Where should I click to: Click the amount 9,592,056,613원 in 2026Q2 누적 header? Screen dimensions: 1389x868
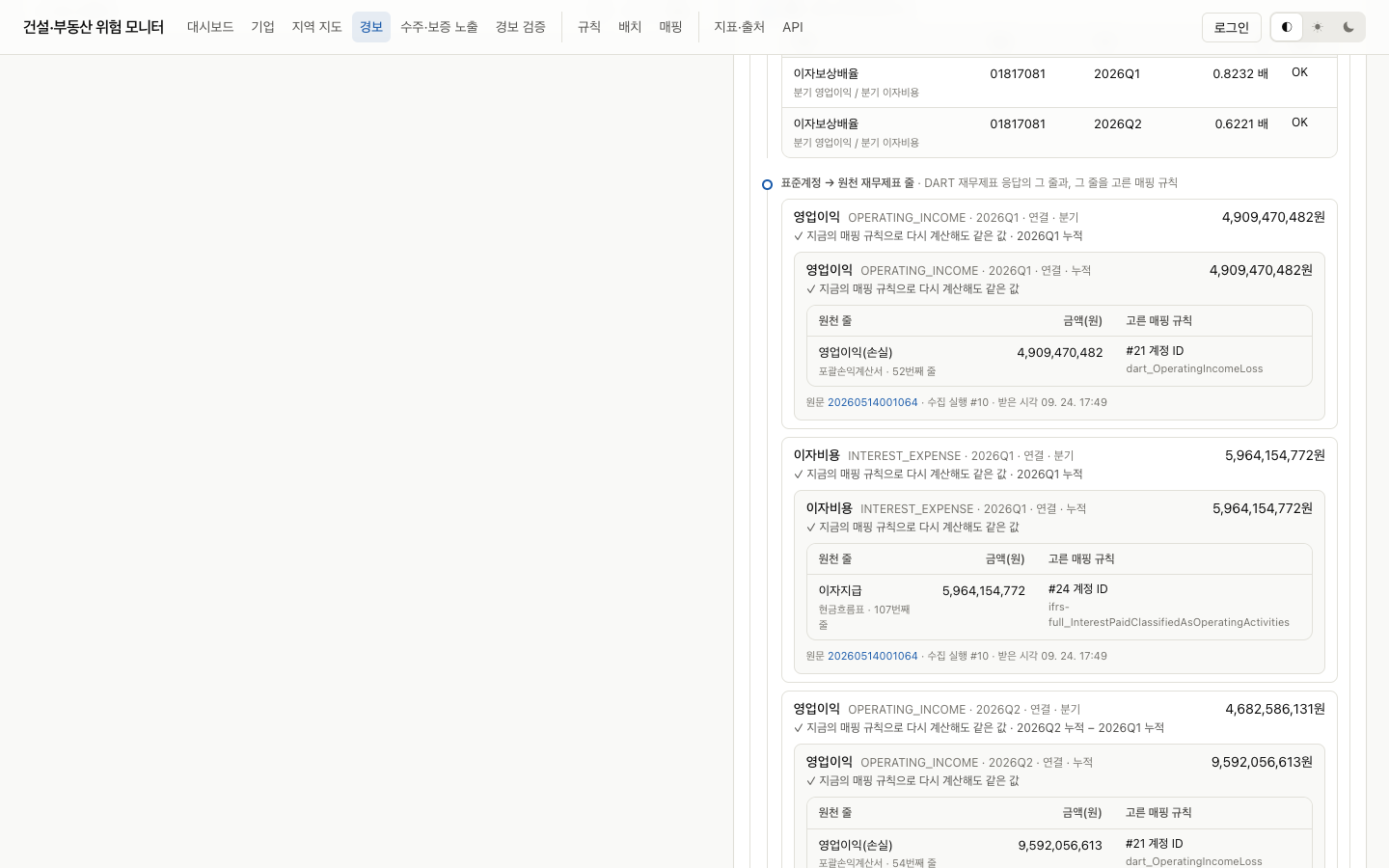1262,762
